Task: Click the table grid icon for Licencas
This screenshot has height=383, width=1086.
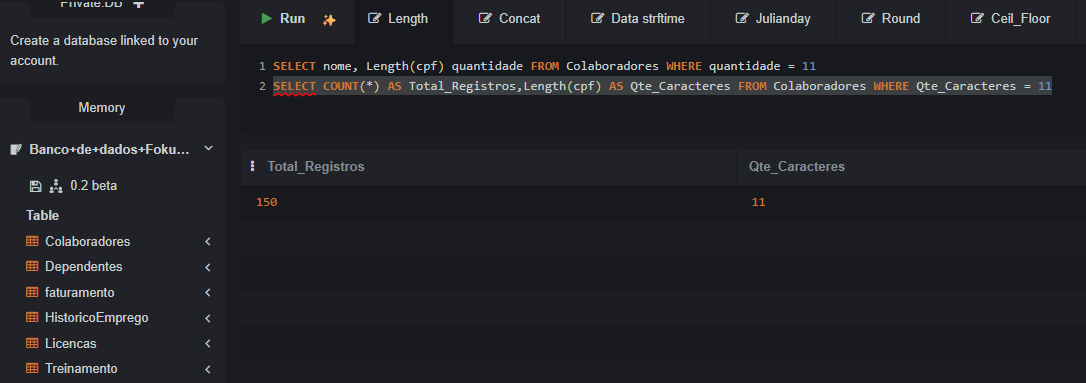Action: coord(32,343)
